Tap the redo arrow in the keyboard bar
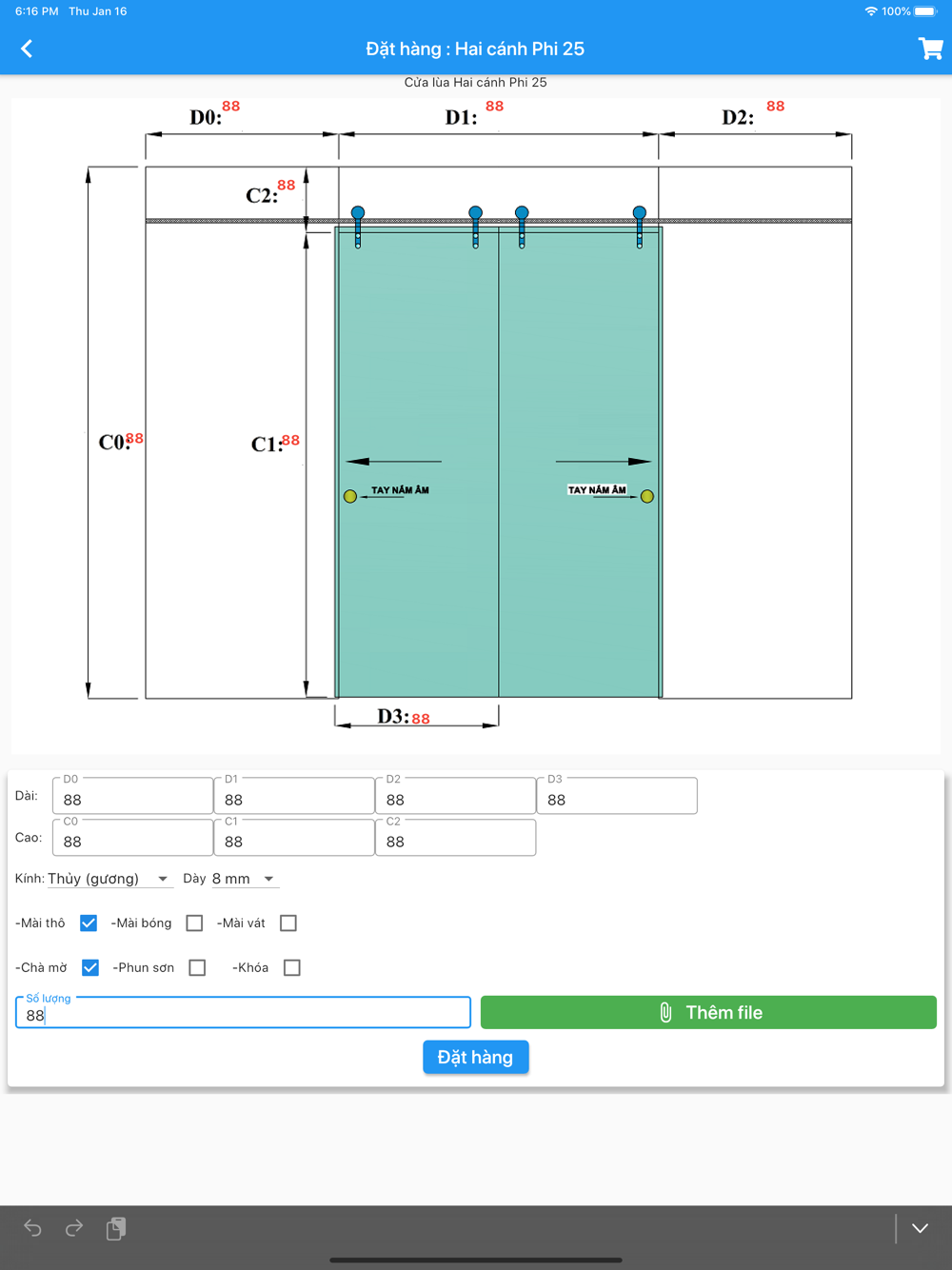 coord(74,1228)
